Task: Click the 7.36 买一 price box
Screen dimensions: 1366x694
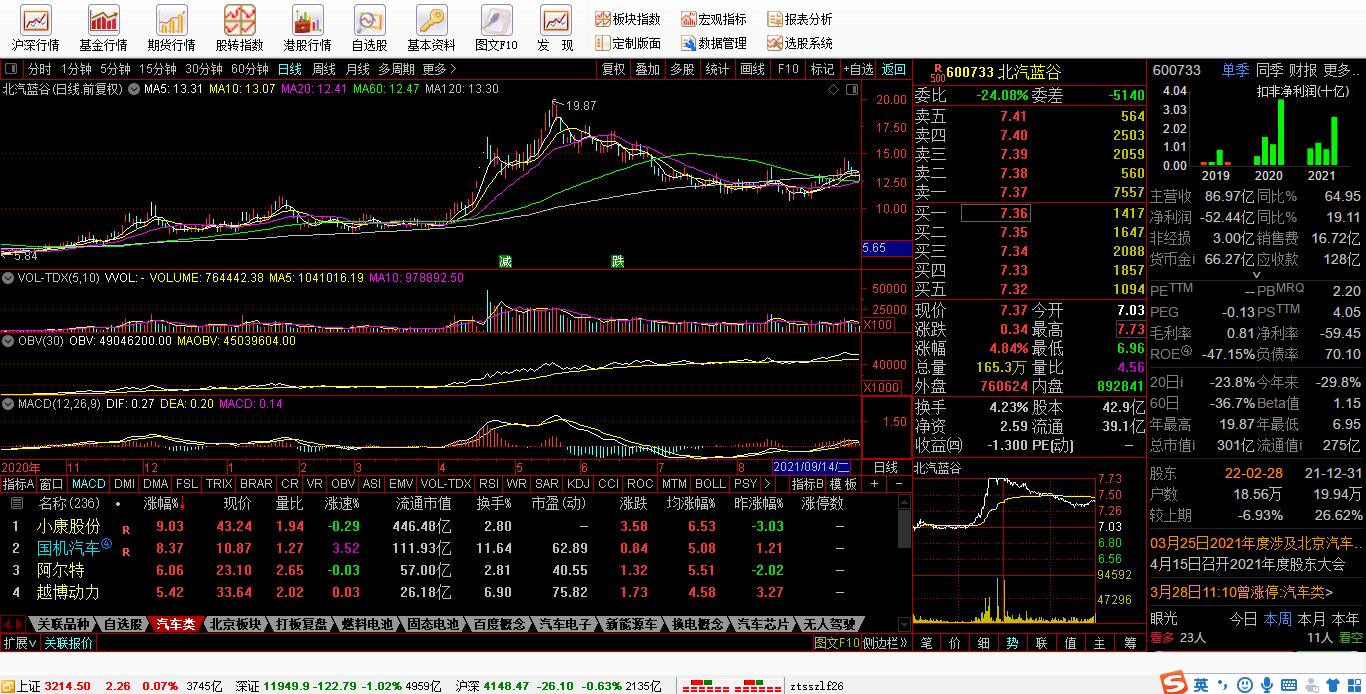Action: tap(995, 213)
